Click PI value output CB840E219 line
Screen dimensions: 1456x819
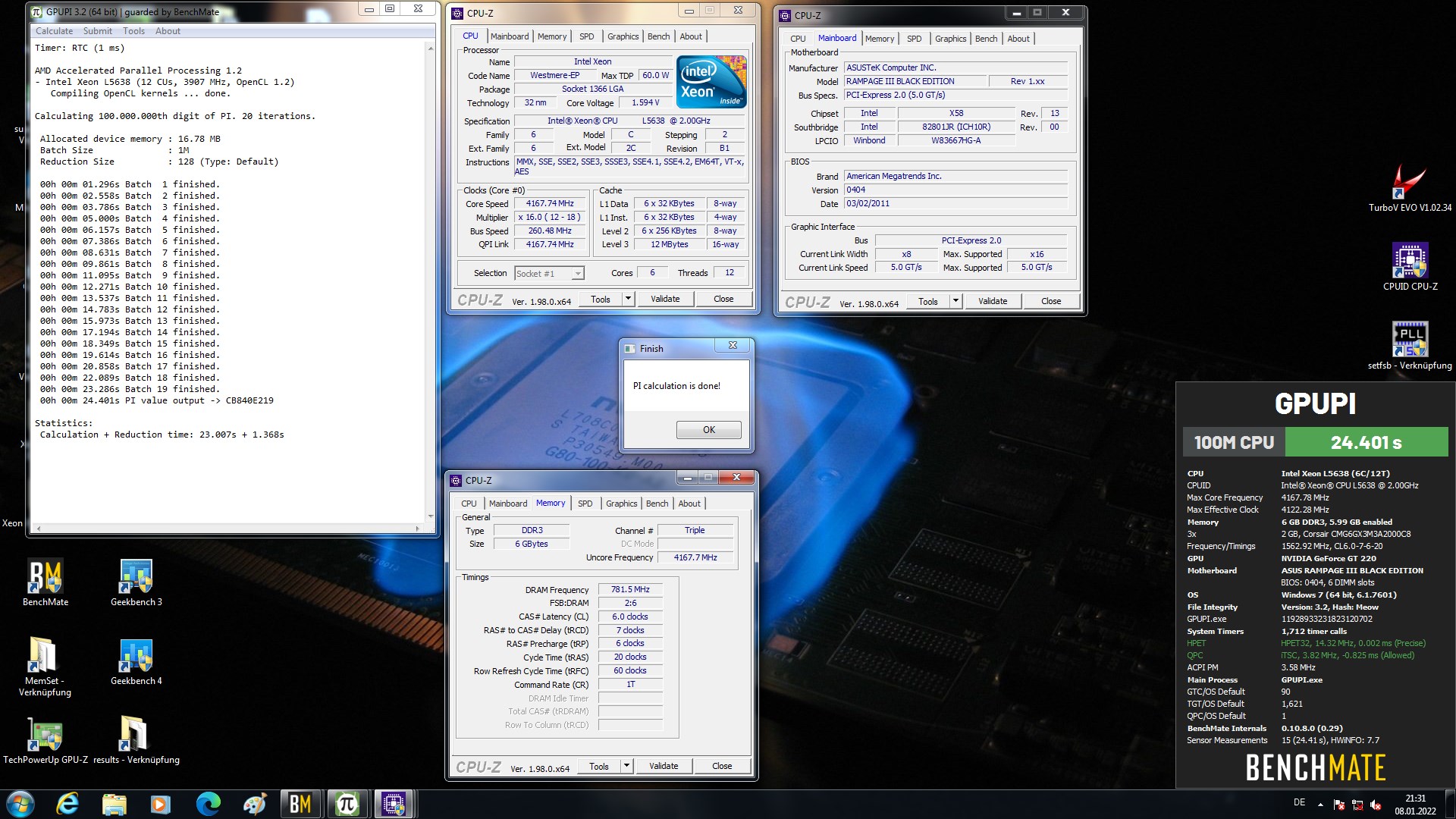[157, 400]
